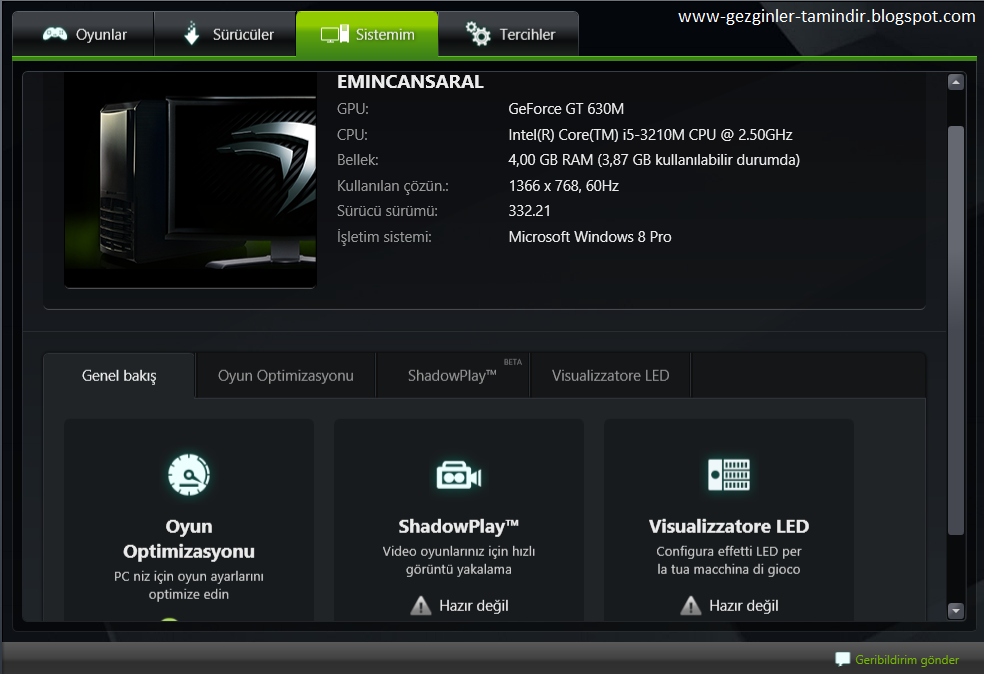Click the GeForce GT 630M value
Screen dimensions: 984x674
pyautogui.click(x=566, y=109)
